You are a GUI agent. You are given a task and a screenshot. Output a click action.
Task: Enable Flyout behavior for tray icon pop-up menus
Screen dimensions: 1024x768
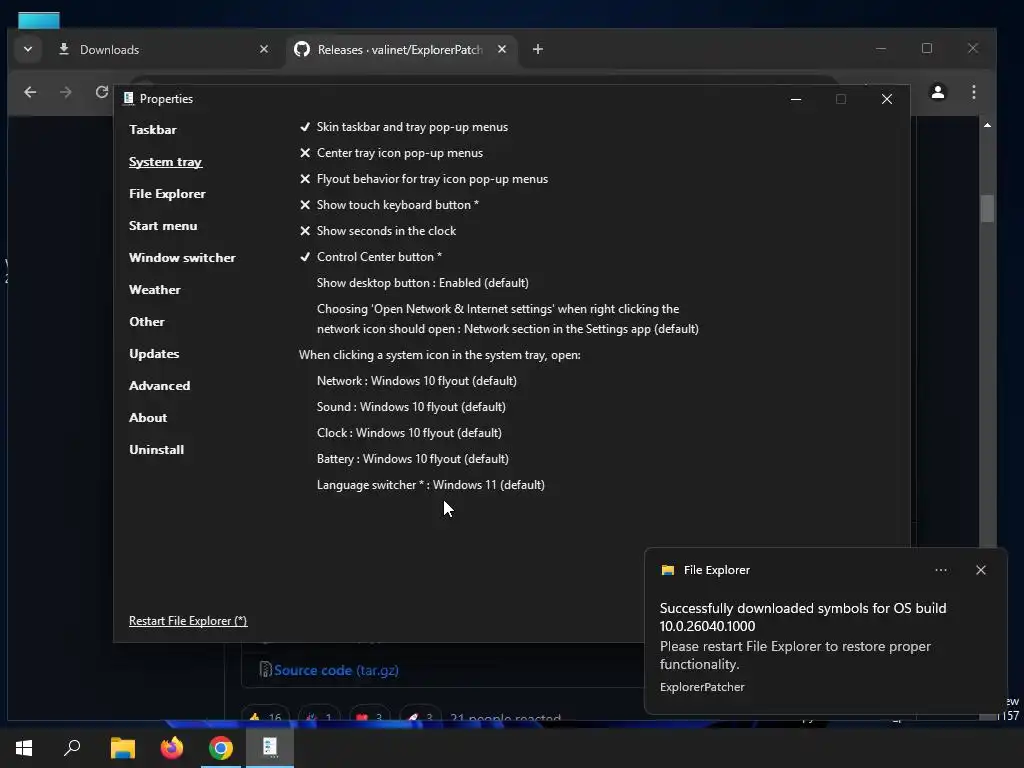[424, 179]
